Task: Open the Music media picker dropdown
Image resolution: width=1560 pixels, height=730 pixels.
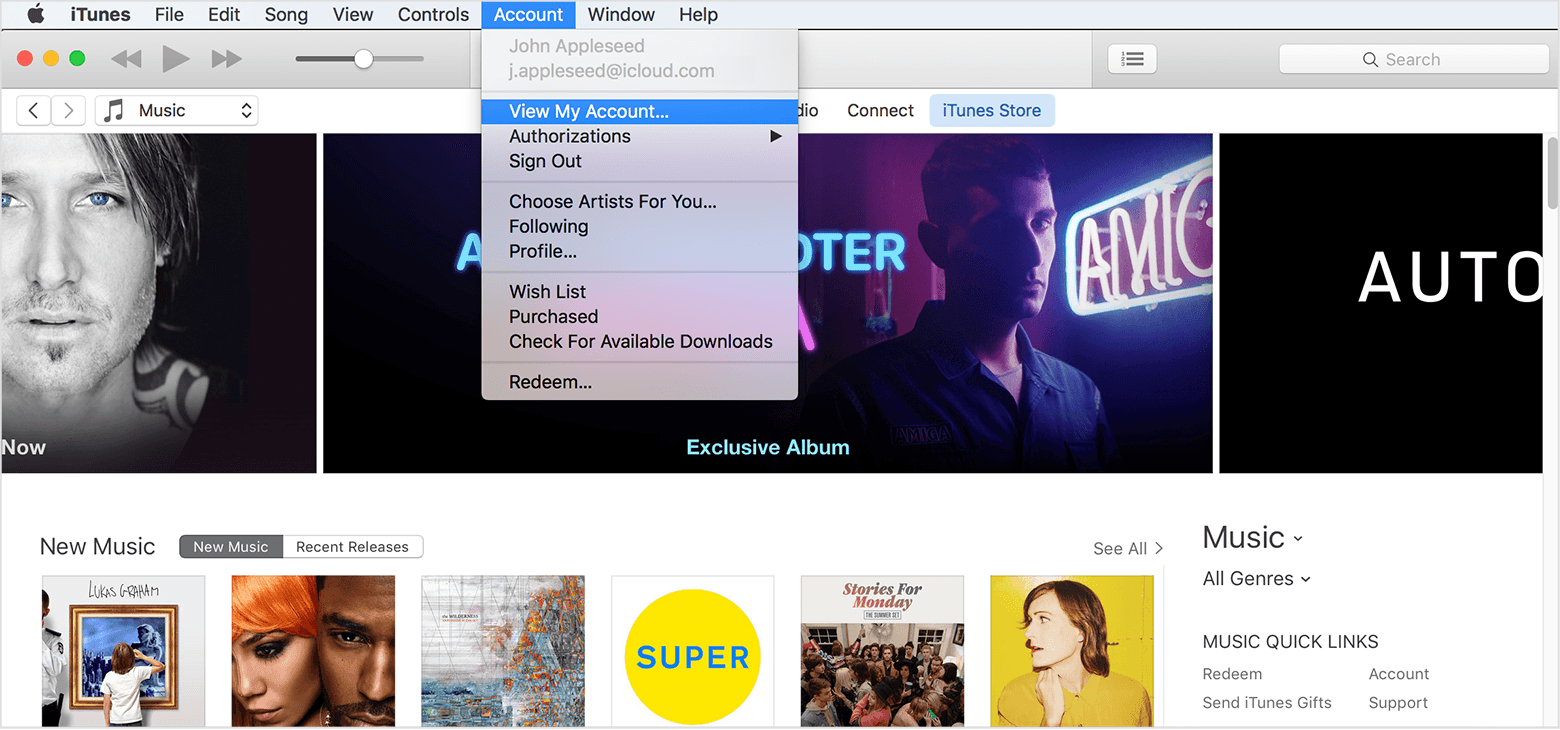Action: (x=177, y=111)
